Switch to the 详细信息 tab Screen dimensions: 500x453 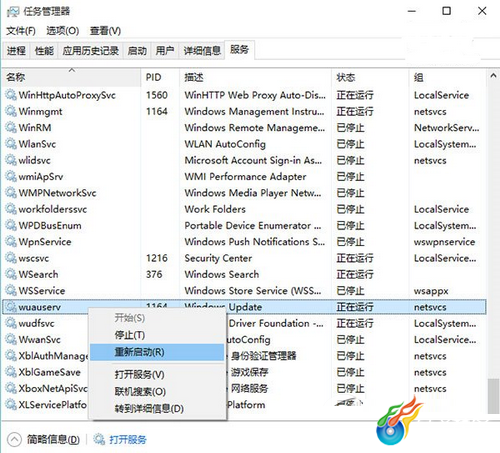[202, 51]
